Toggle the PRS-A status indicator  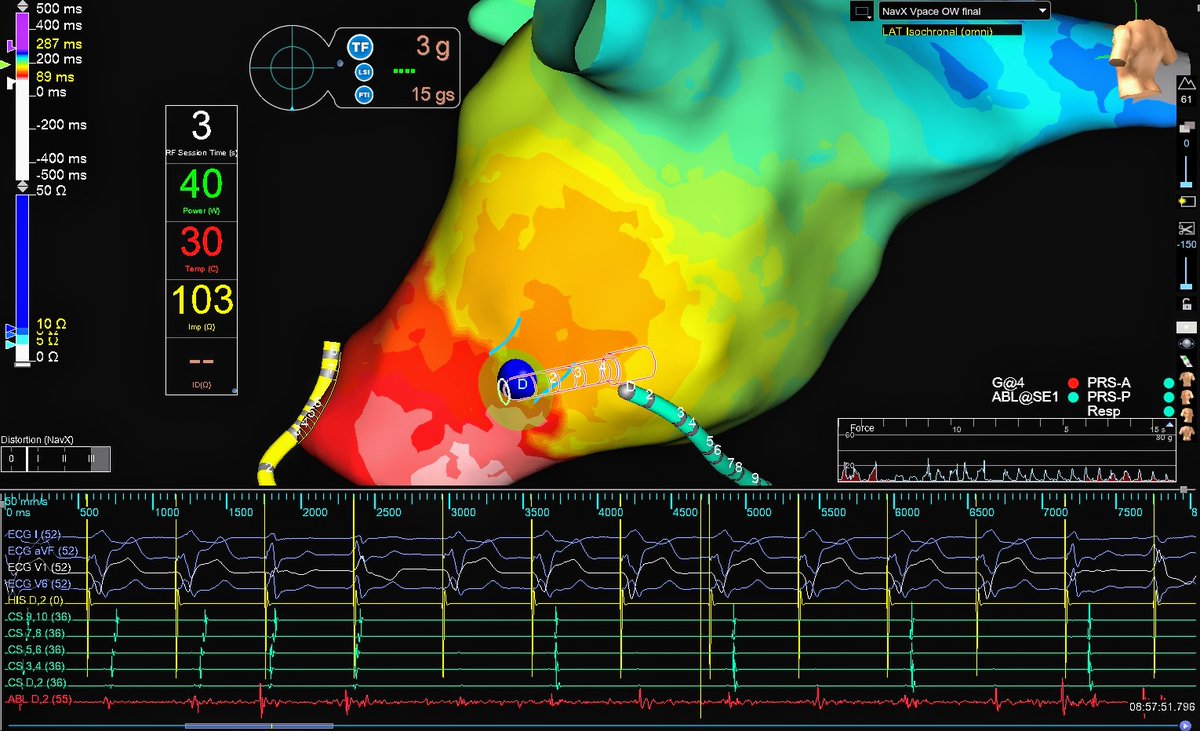[1168, 382]
